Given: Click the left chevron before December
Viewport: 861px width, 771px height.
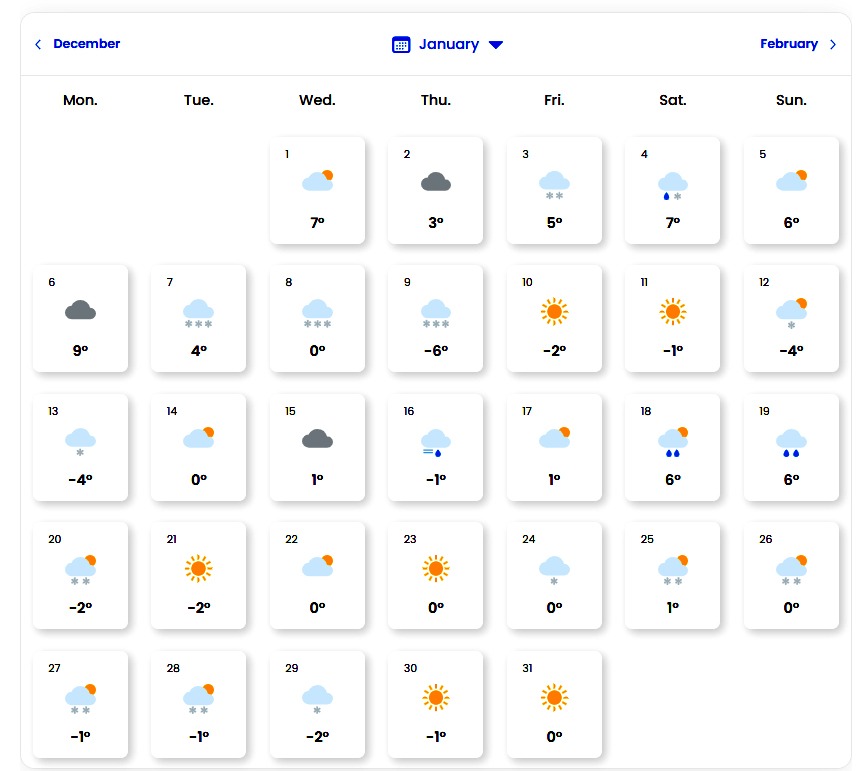Looking at the screenshot, I should 38,44.
